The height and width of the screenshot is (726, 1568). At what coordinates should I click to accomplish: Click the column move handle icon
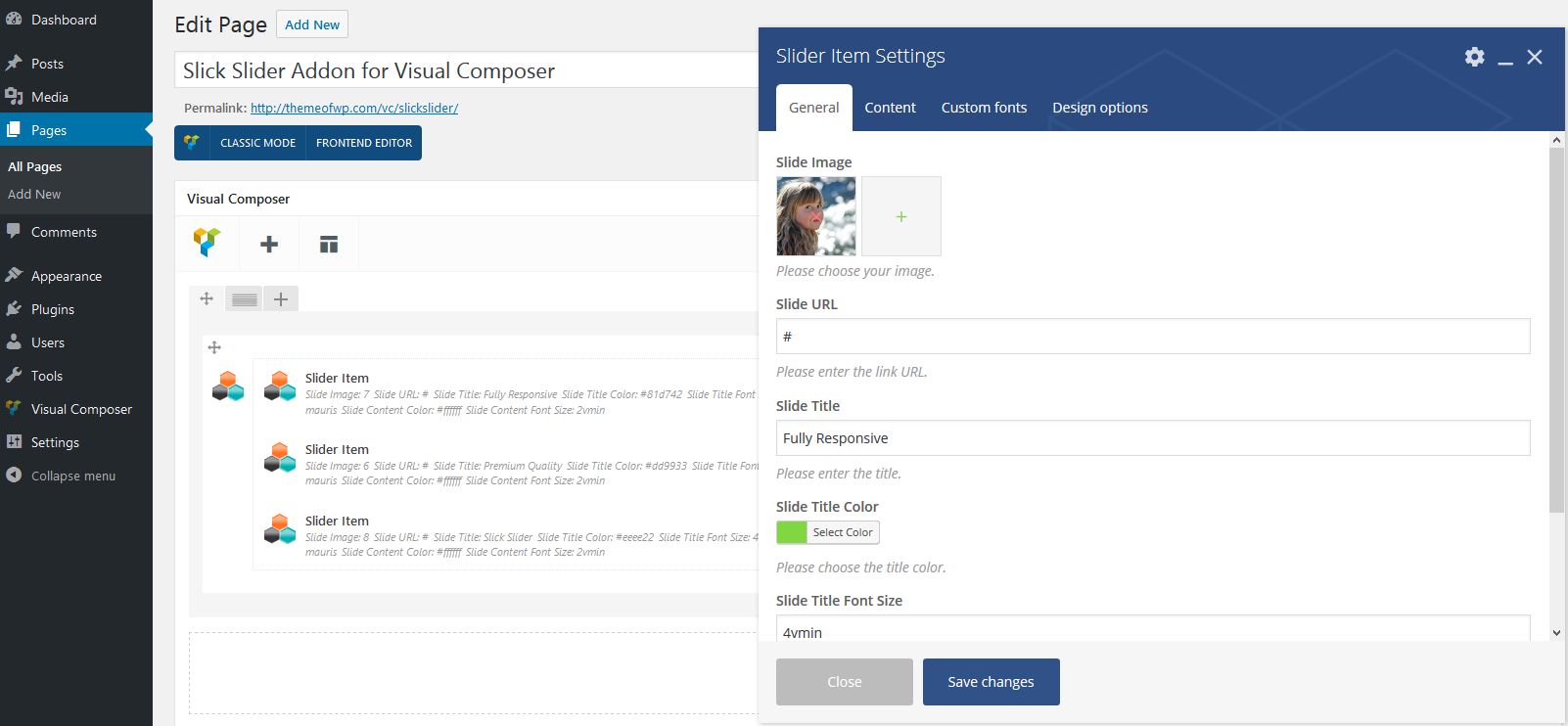[214, 347]
